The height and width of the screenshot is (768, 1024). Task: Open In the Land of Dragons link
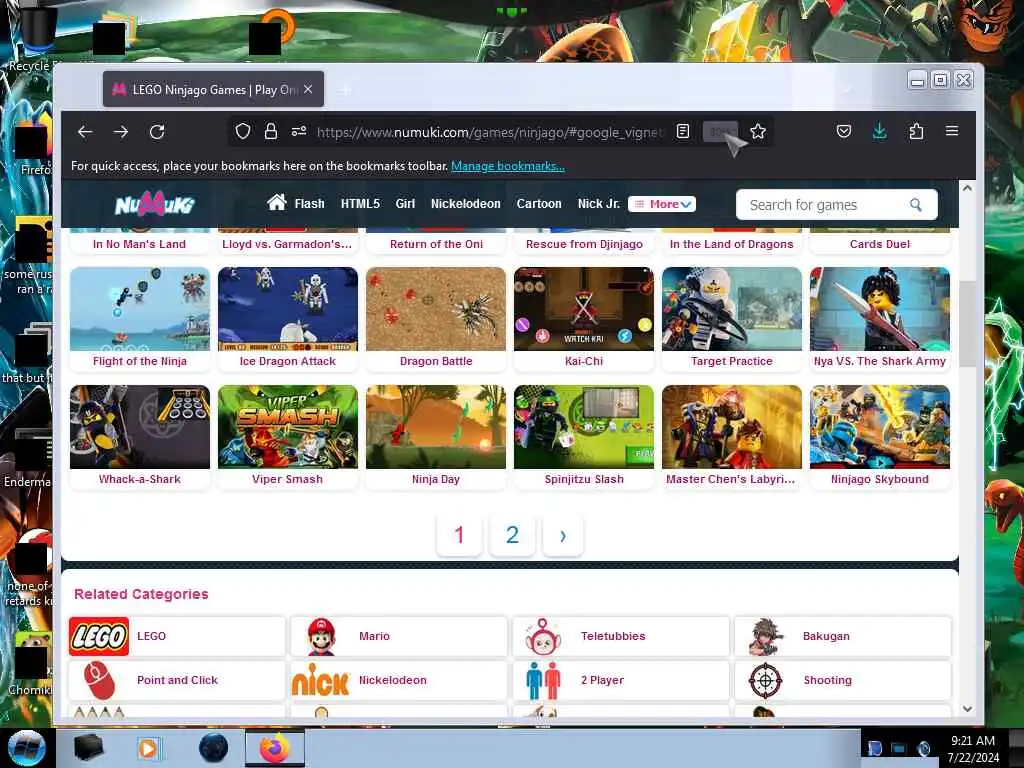[731, 244]
